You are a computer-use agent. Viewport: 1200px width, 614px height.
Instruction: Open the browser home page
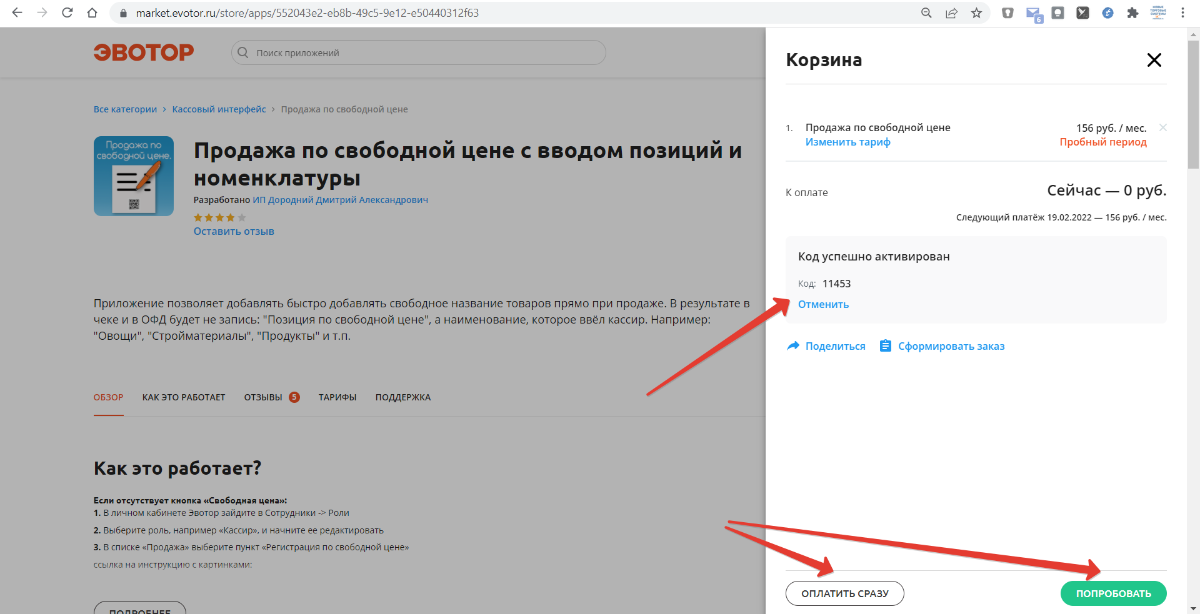[x=92, y=14]
